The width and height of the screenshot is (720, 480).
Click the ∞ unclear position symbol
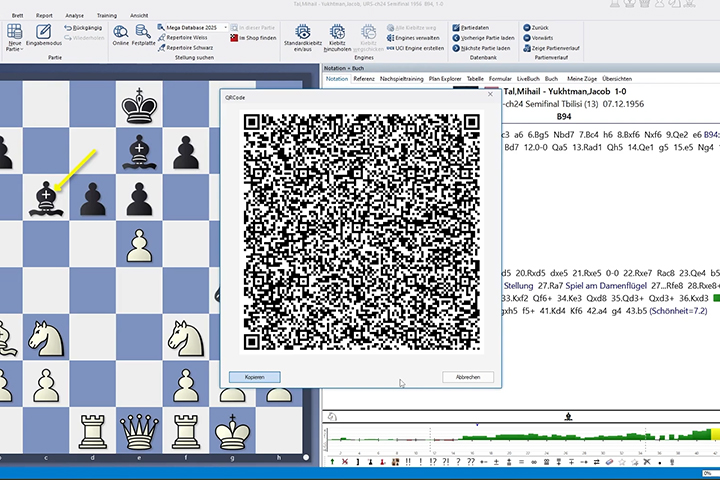click(x=534, y=462)
